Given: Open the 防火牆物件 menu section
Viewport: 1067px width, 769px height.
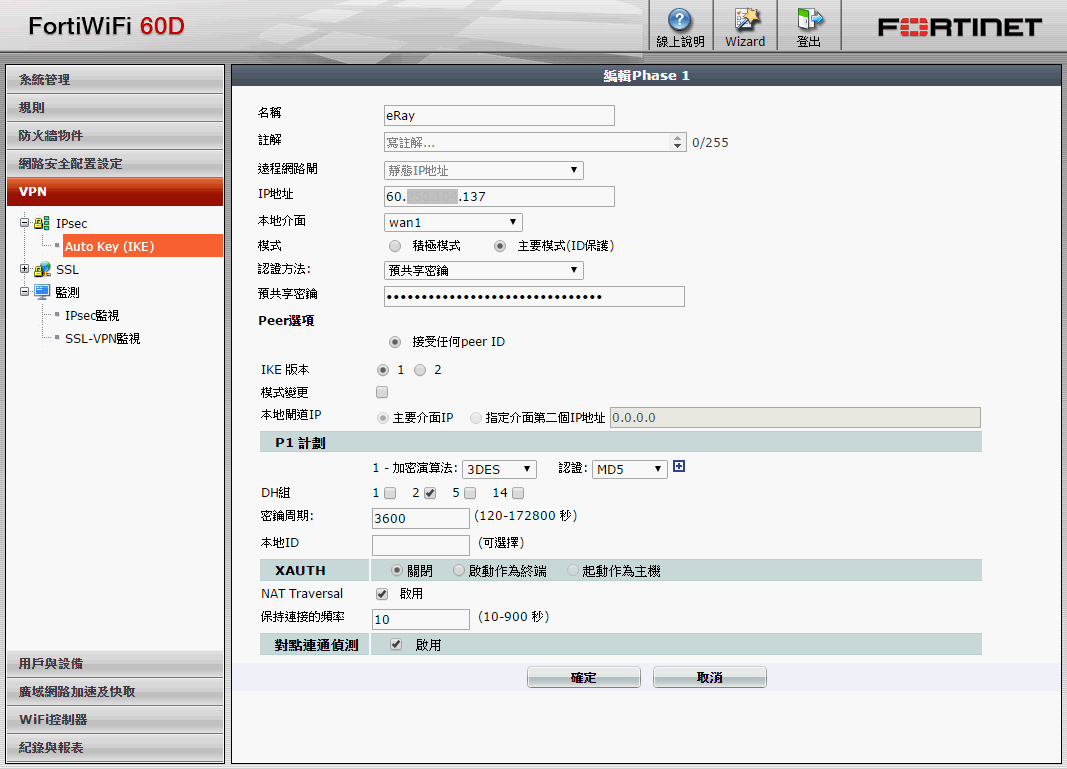Looking at the screenshot, I should click(x=115, y=135).
